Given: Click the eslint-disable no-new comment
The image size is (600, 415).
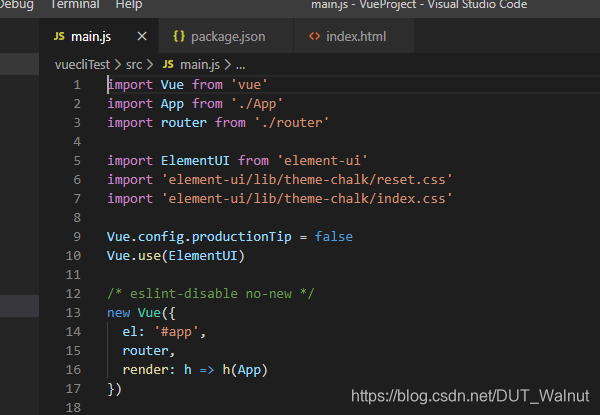Looking at the screenshot, I should [210, 294].
